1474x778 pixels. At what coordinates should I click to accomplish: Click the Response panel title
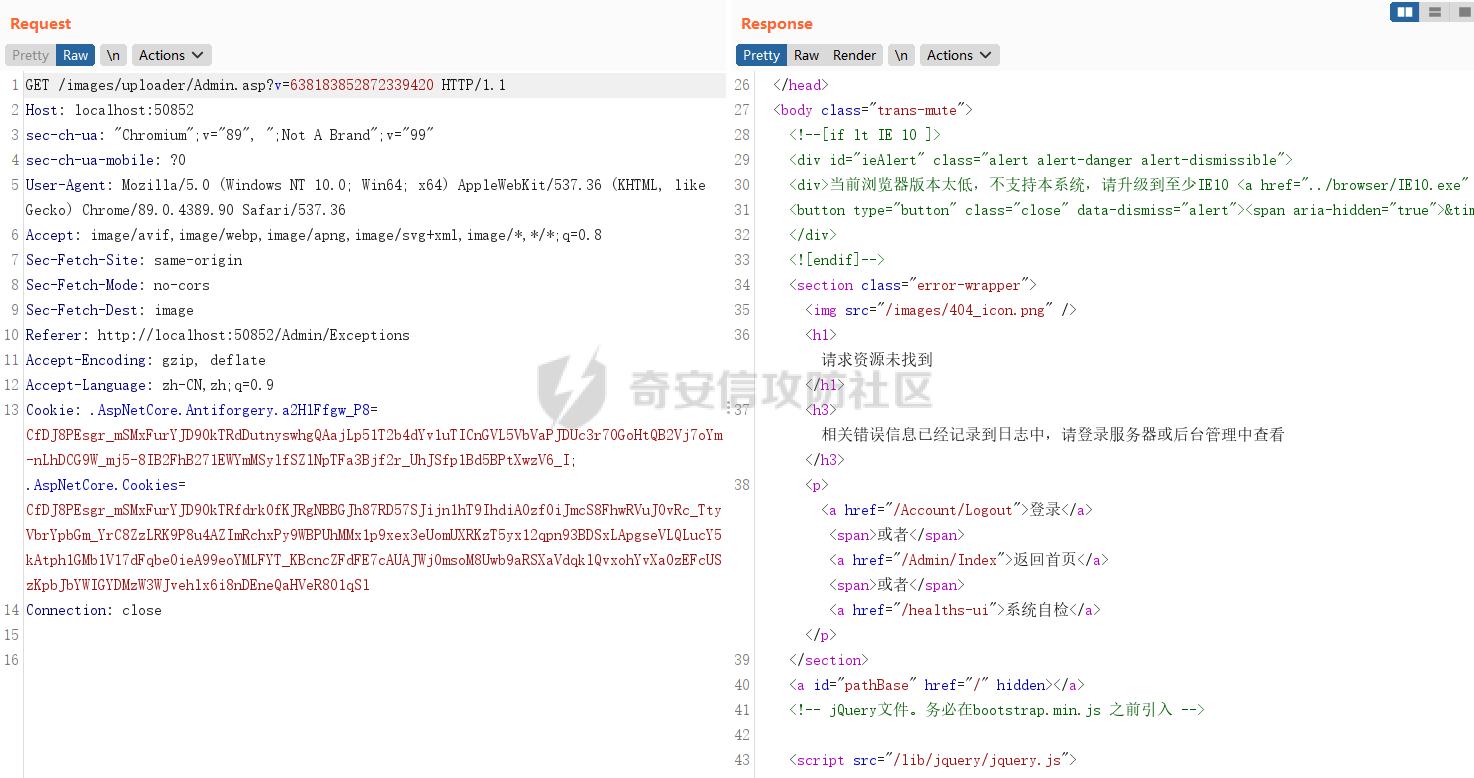tap(776, 24)
